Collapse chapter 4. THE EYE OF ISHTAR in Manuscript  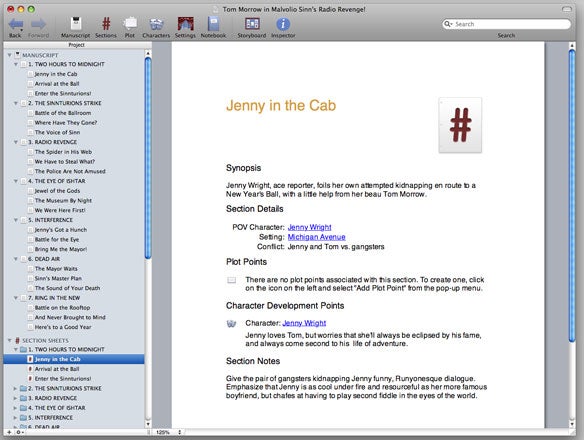16,181
